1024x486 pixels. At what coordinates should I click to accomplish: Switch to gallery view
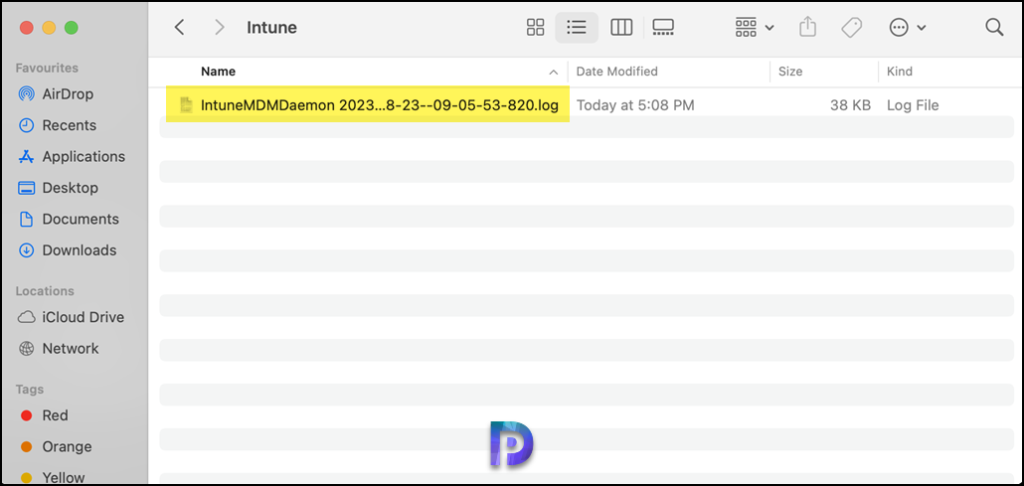coord(663,27)
